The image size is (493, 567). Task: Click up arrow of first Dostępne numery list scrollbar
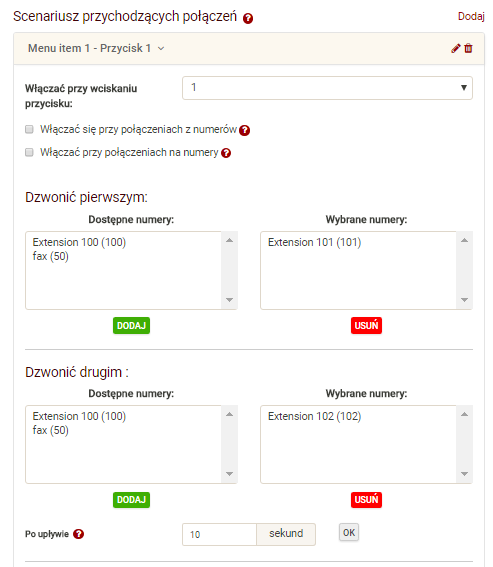pyautogui.click(x=229, y=240)
